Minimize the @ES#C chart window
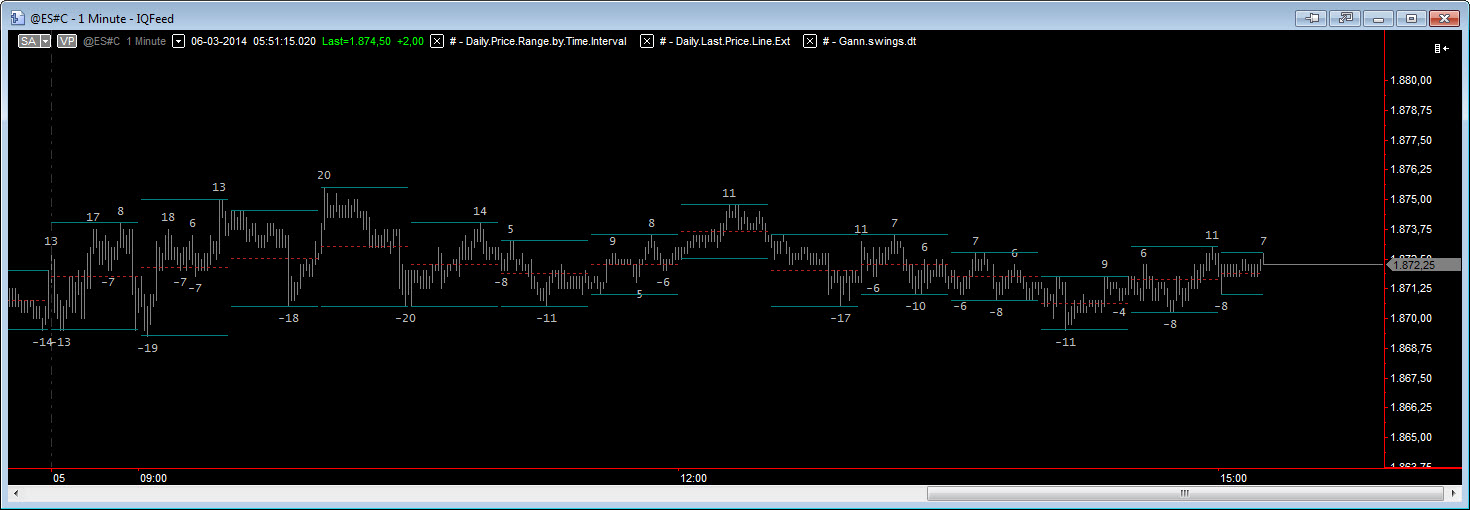Image resolution: width=1470 pixels, height=510 pixels. 1378,18
